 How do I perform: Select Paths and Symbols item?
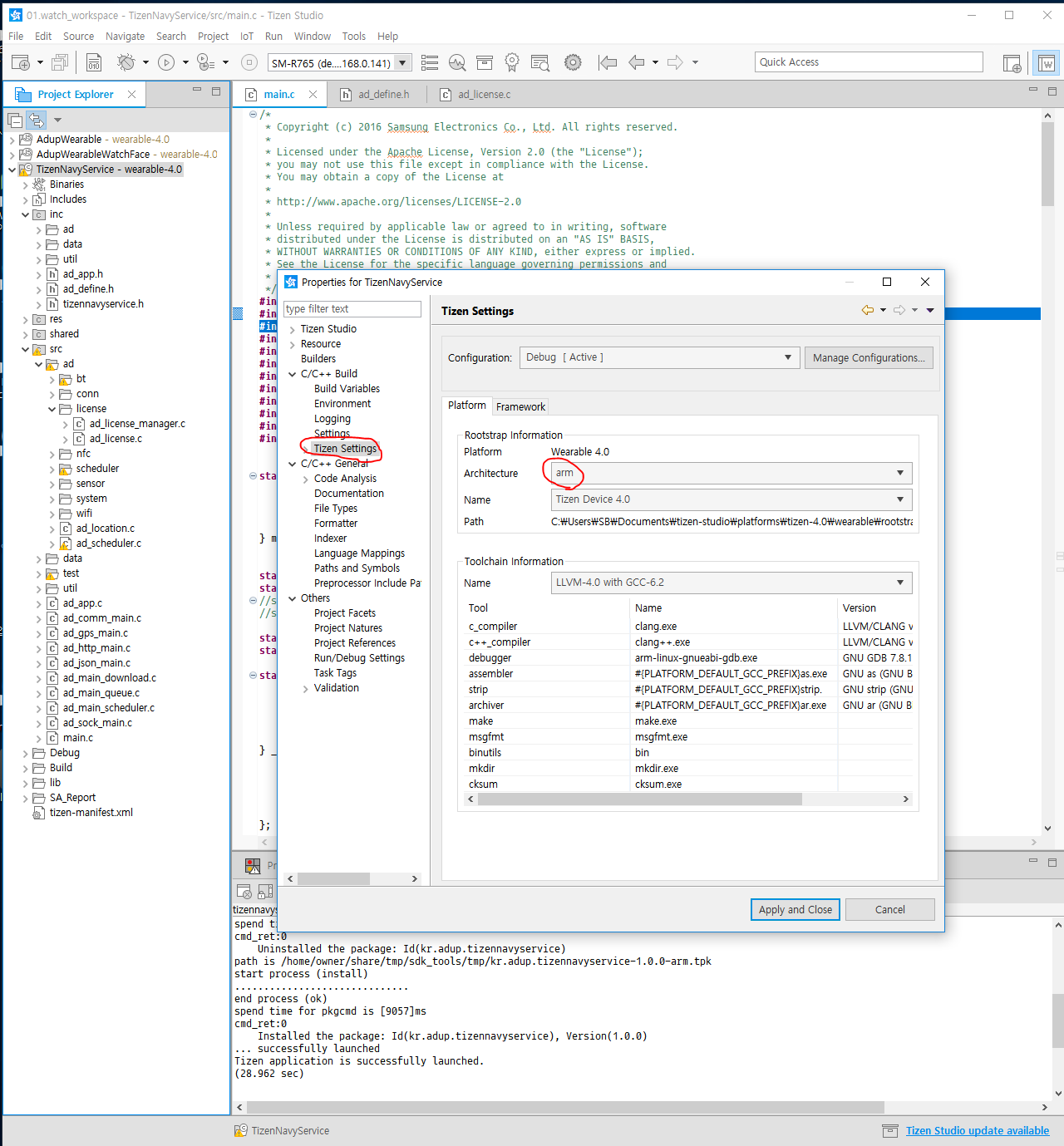[x=357, y=568]
